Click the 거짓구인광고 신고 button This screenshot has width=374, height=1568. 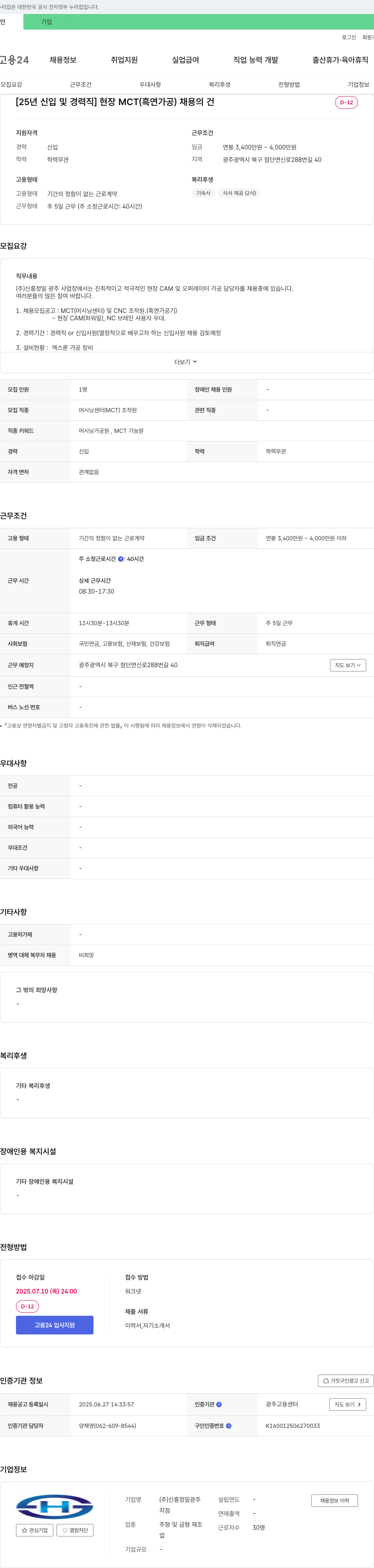click(346, 1380)
